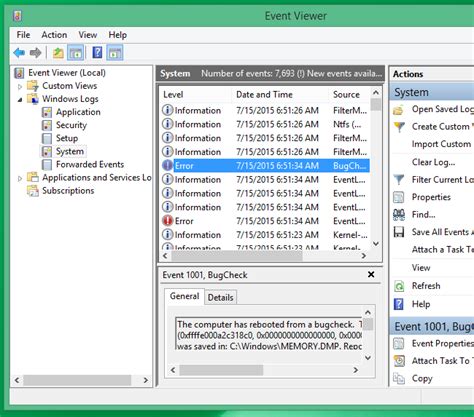Click the event description scroll-down arrow

click(368, 358)
